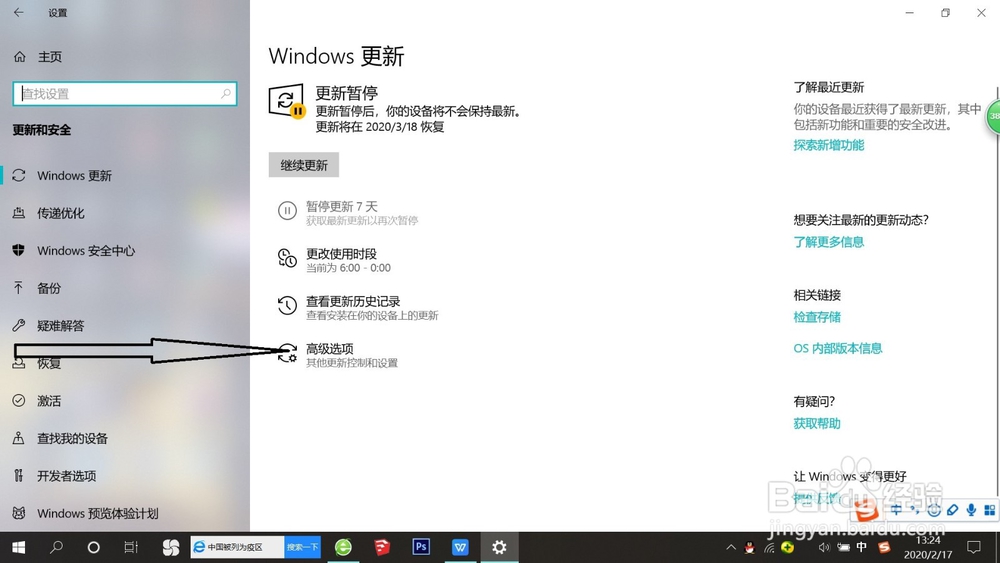
Task: Follow the 了解更多信息 link
Action: [828, 242]
